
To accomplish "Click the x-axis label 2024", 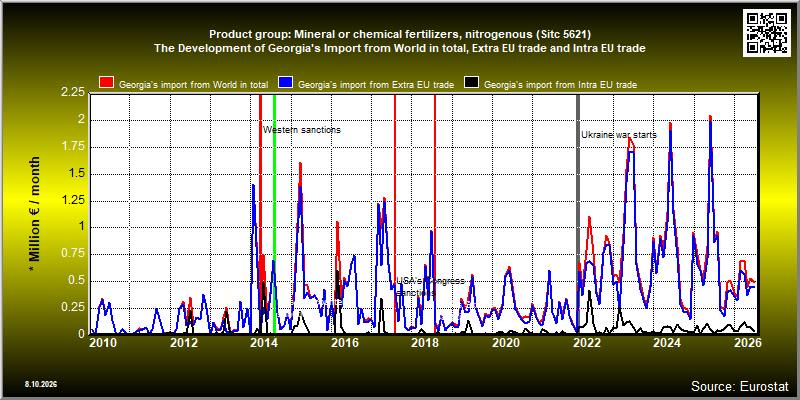I will click(665, 343).
